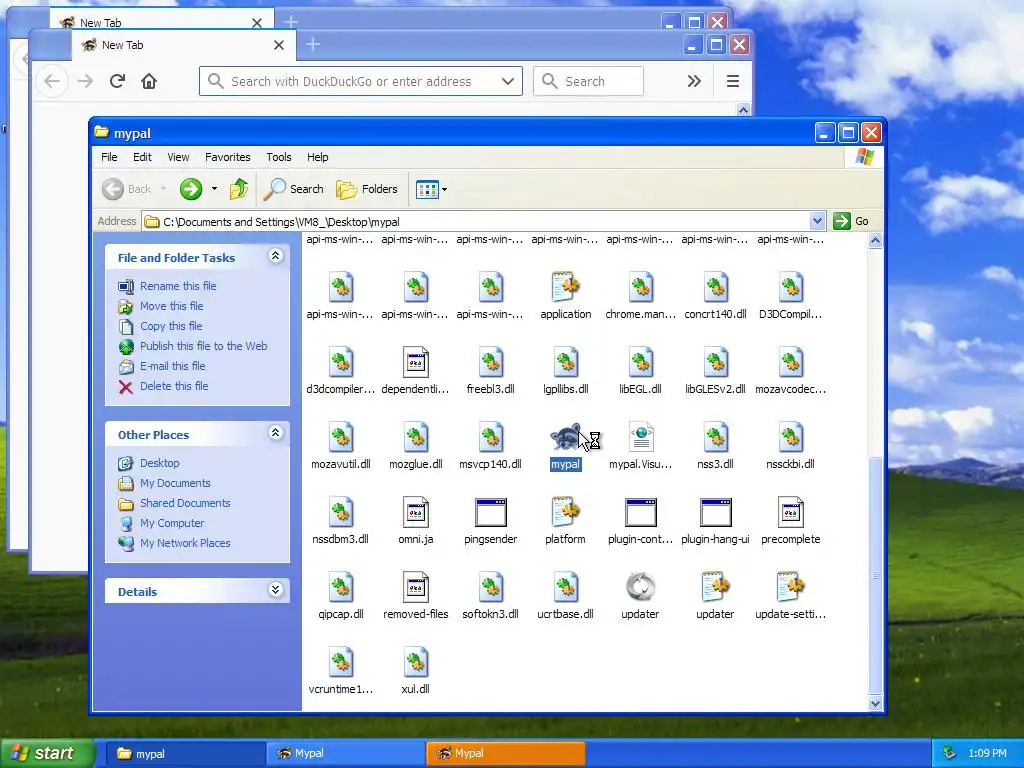The height and width of the screenshot is (768, 1024).
Task: Click the Mypal Search box
Action: tap(588, 82)
